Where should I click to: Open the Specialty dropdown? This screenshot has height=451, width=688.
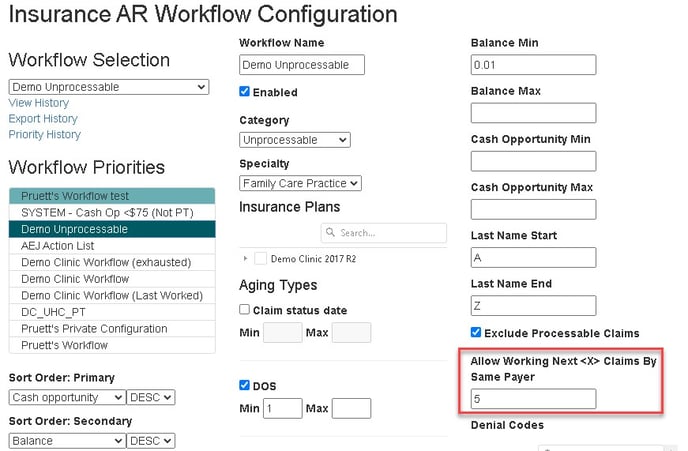click(300, 183)
